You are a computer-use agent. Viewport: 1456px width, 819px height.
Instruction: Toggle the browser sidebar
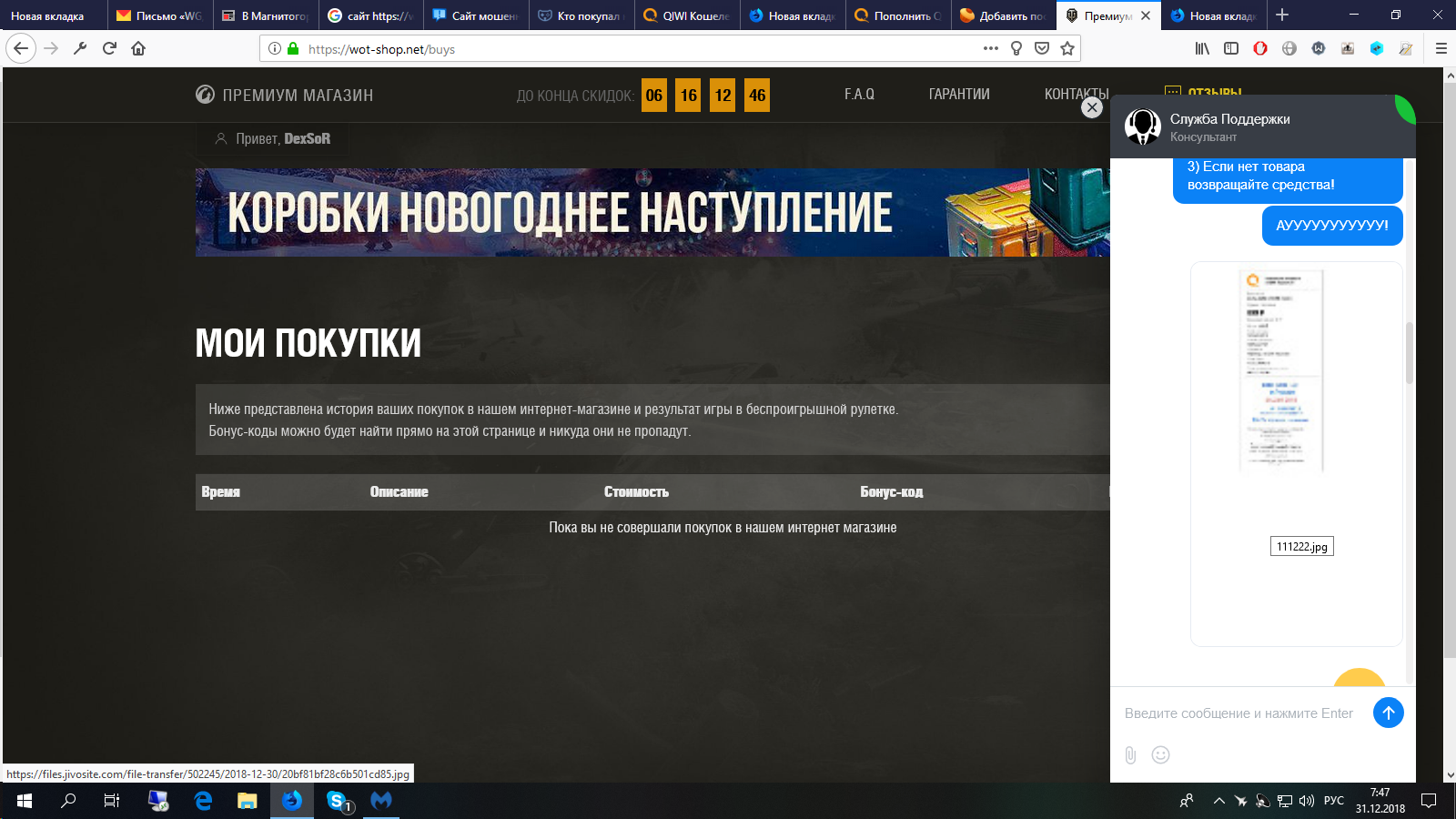click(x=1231, y=48)
